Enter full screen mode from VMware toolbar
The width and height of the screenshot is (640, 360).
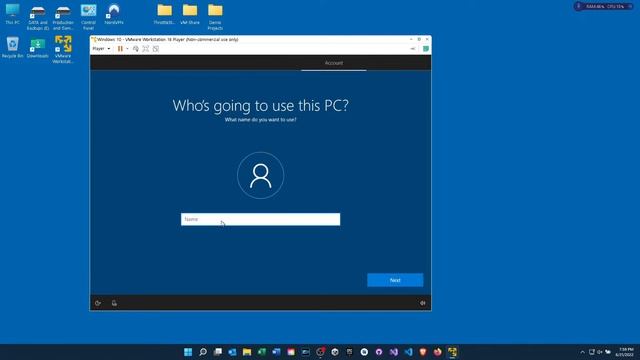[x=146, y=49]
